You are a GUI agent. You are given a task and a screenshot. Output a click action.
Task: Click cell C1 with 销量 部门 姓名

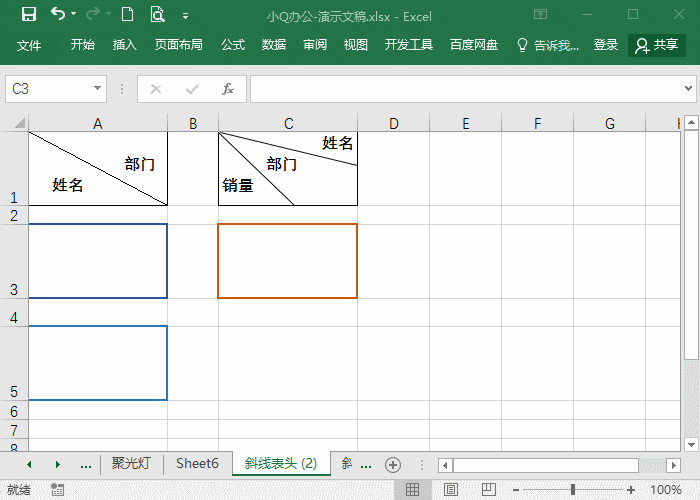click(288, 168)
